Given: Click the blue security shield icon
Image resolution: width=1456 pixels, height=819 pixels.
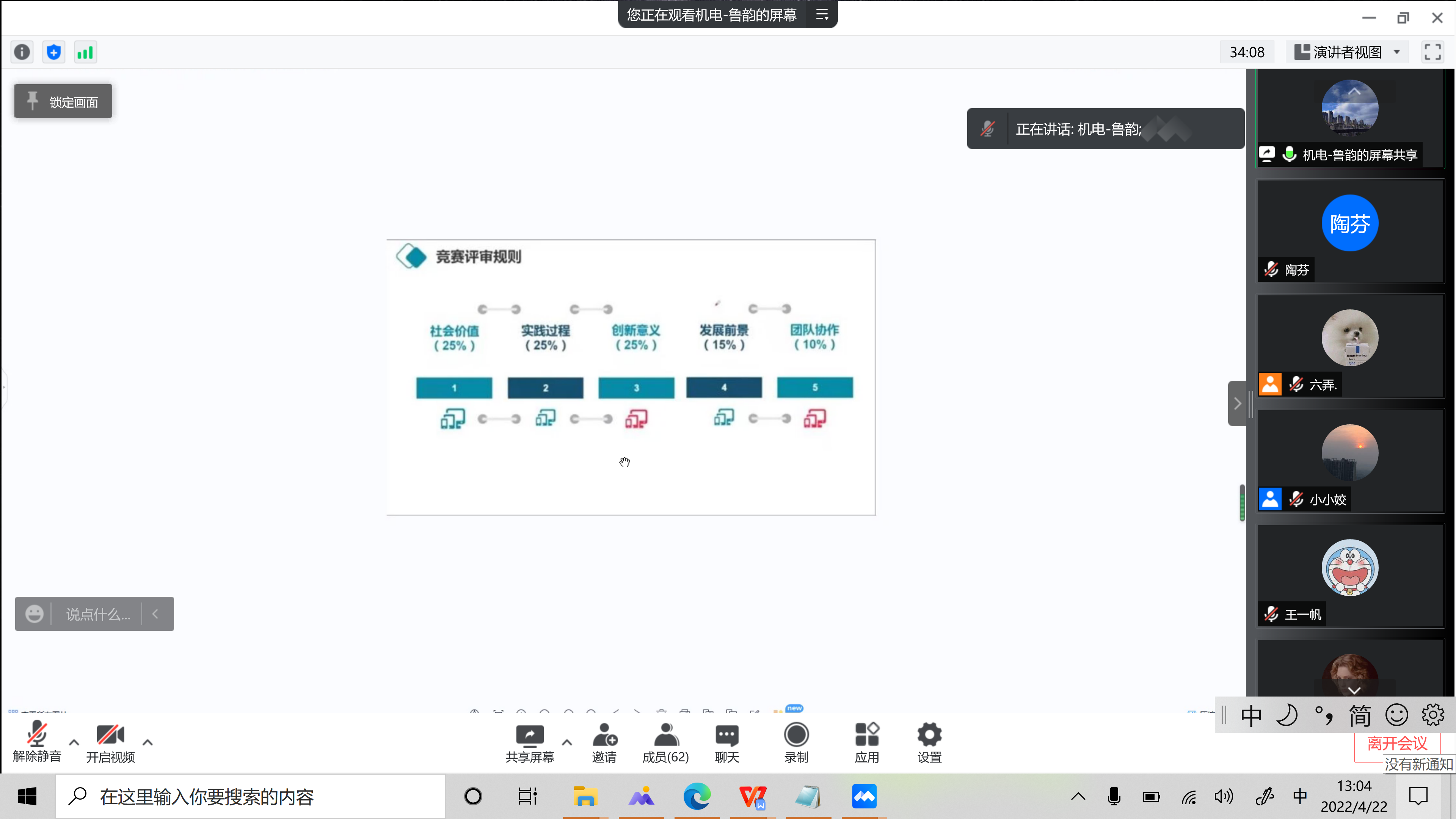Looking at the screenshot, I should [54, 53].
